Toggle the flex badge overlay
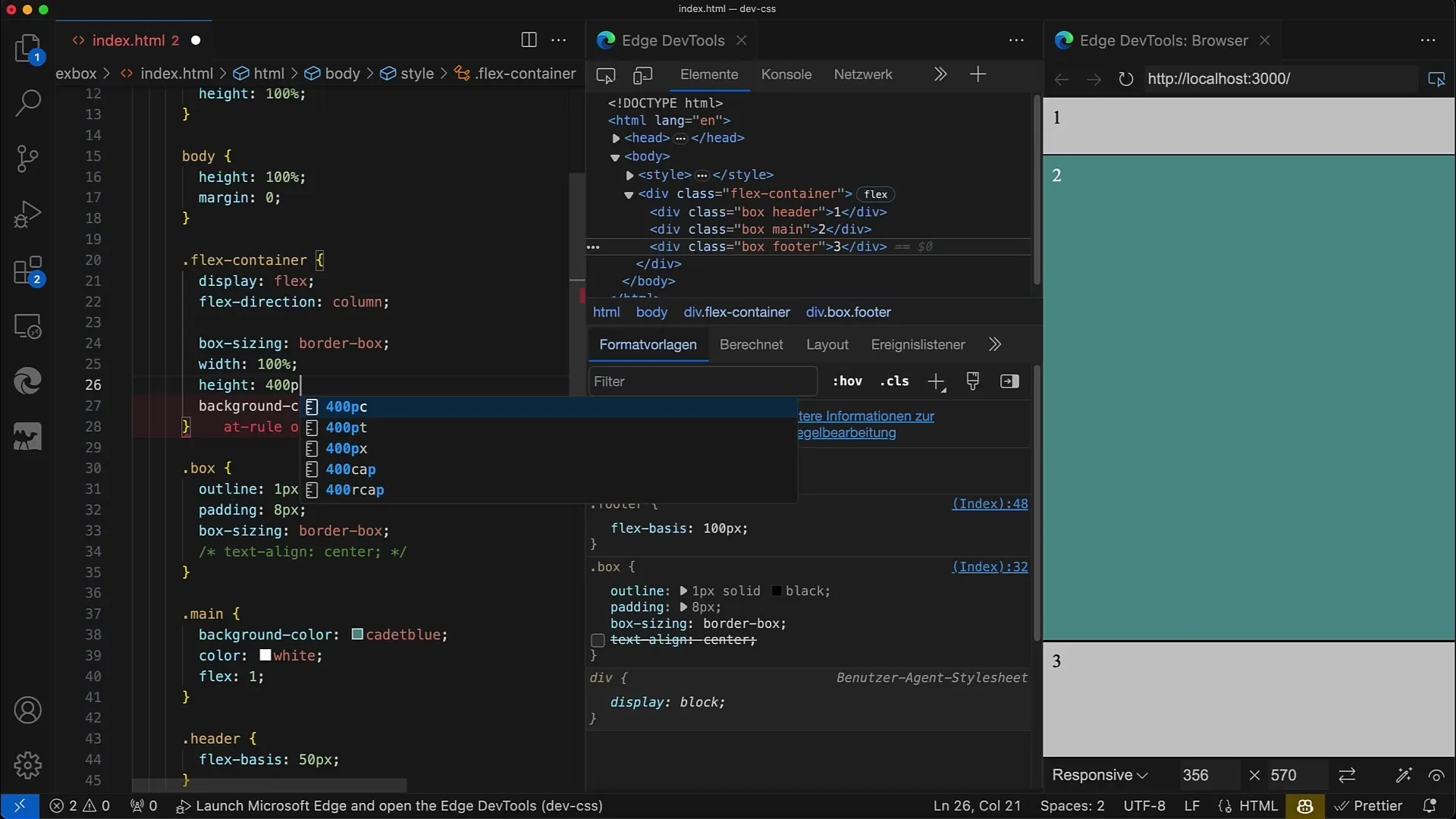Viewport: 1456px width, 819px height. coord(875,194)
